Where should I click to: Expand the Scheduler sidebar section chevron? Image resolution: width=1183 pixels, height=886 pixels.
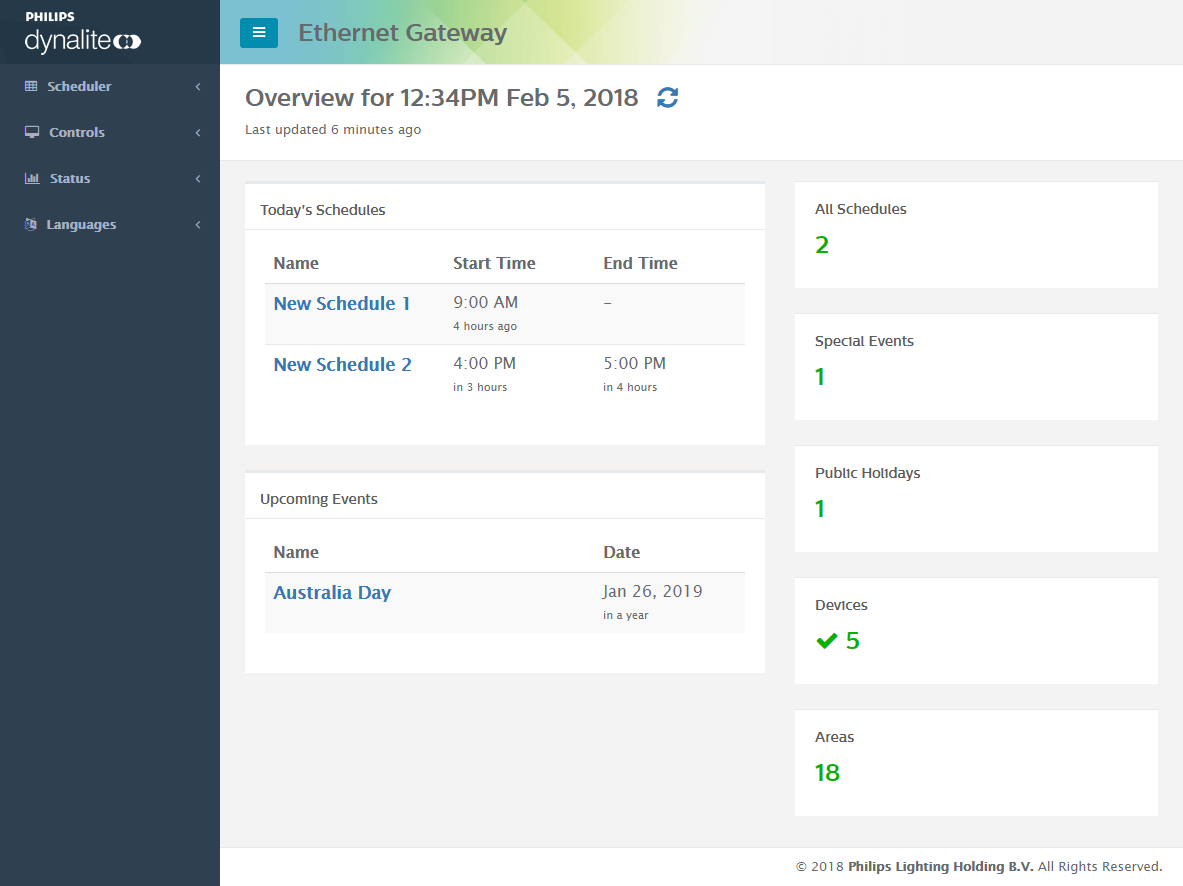pos(197,86)
